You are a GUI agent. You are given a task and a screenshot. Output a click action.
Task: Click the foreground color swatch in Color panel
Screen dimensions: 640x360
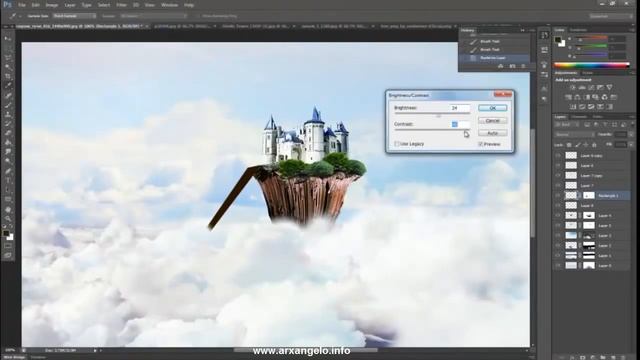[x=558, y=39]
